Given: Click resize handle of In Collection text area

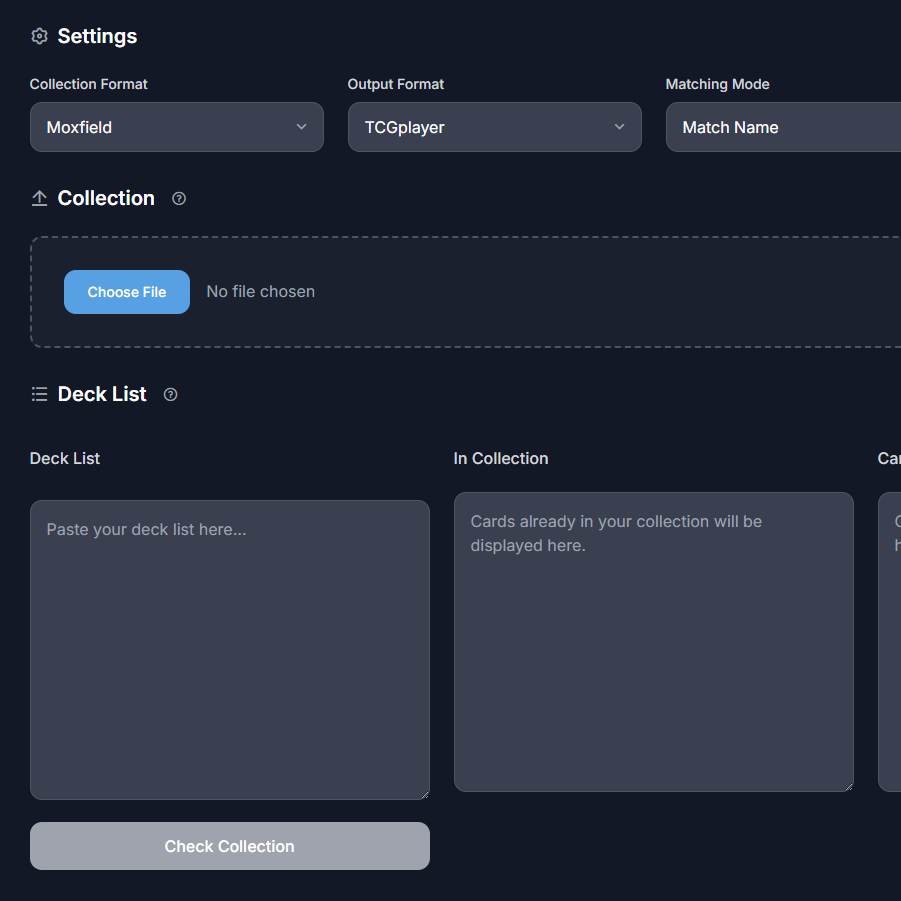Looking at the screenshot, I should 847,785.
